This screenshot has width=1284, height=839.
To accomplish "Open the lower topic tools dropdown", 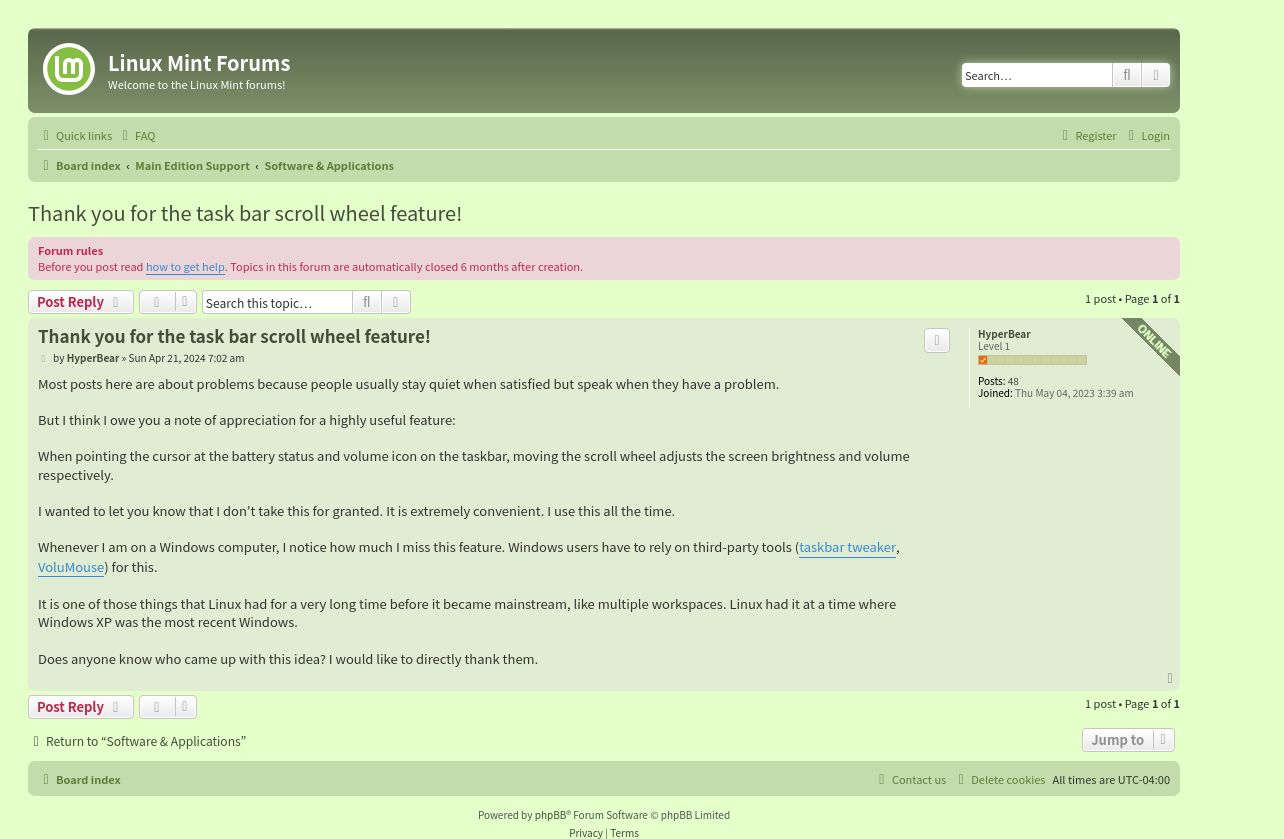I will tap(168, 707).
